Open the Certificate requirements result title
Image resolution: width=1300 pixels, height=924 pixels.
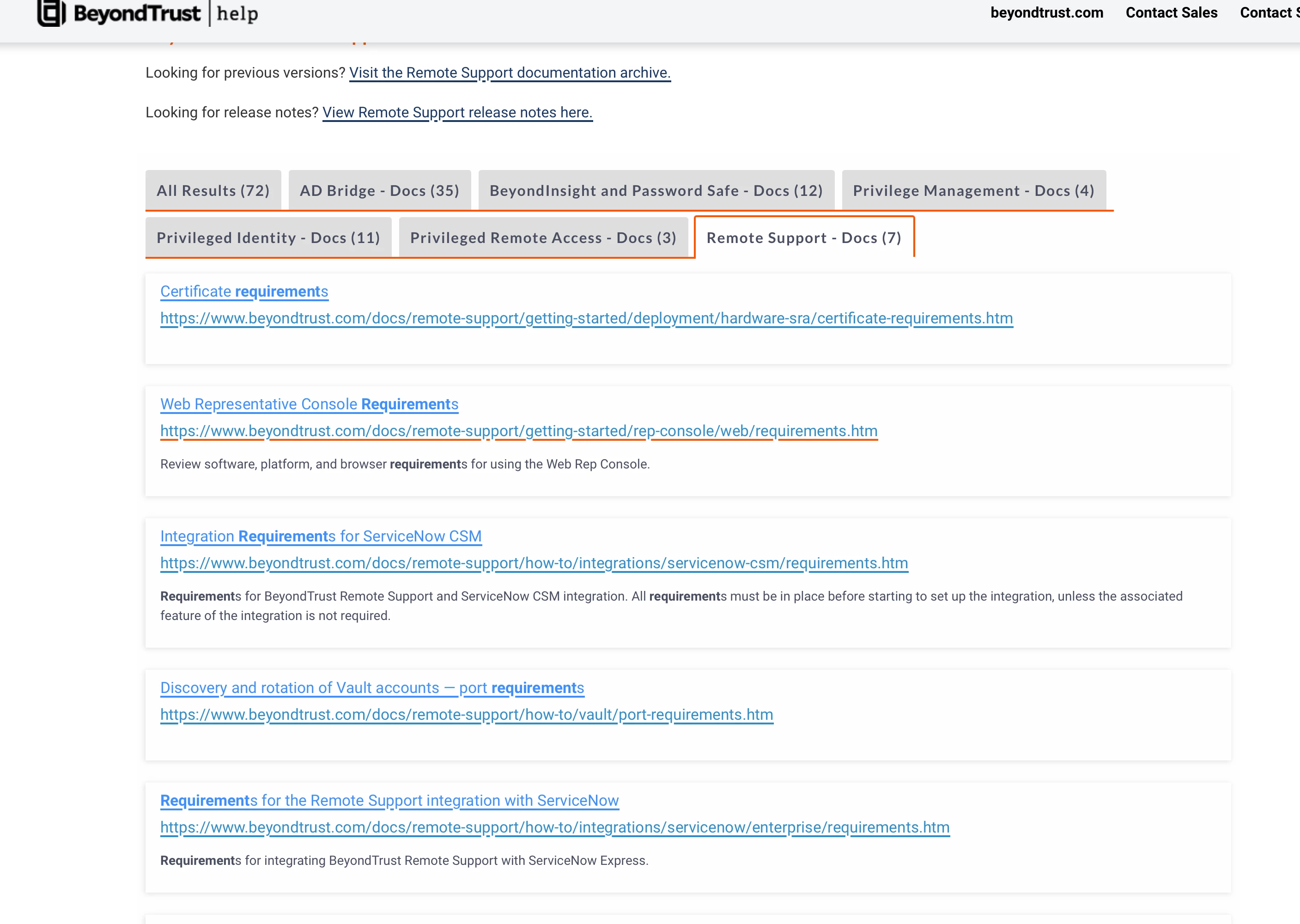[244, 292]
